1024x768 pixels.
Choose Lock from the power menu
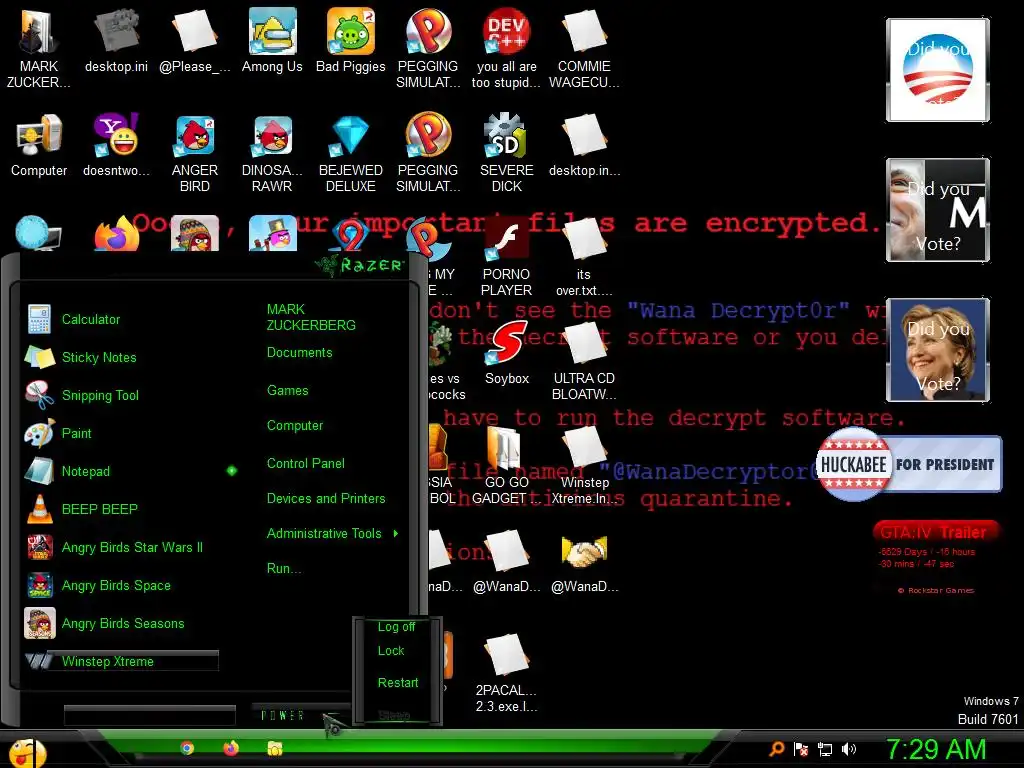[x=391, y=651]
